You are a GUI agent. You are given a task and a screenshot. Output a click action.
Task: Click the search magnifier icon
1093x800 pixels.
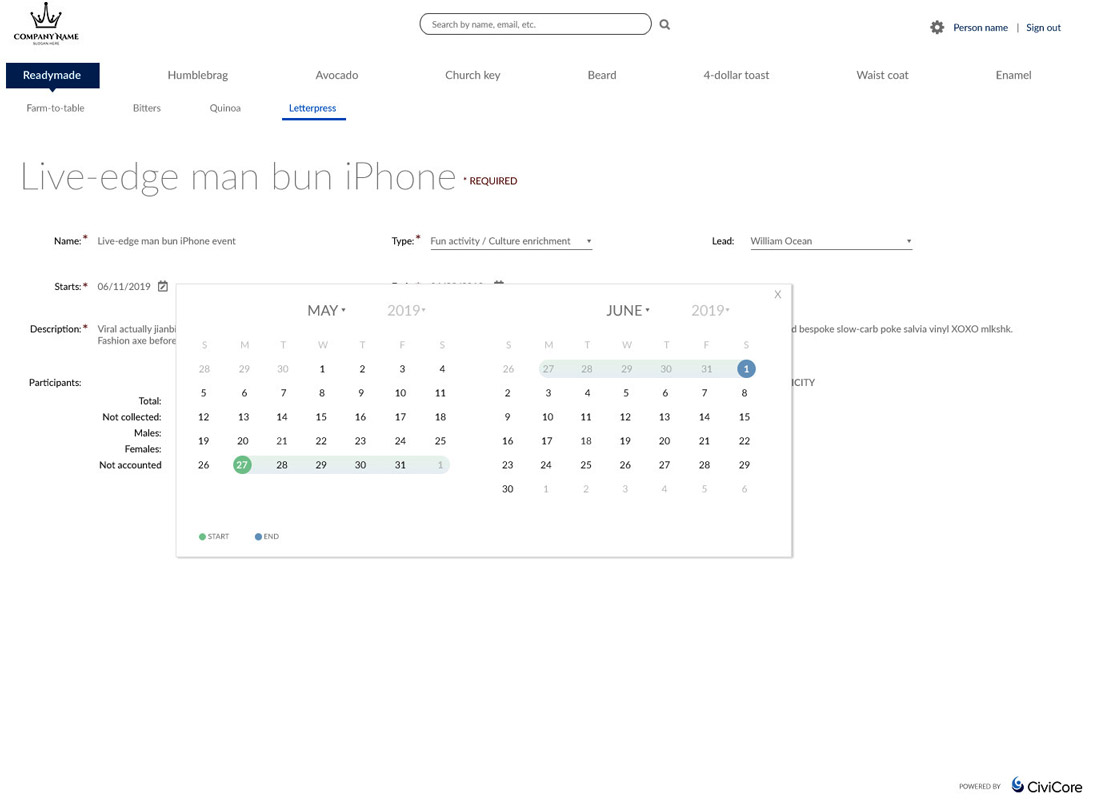click(665, 25)
